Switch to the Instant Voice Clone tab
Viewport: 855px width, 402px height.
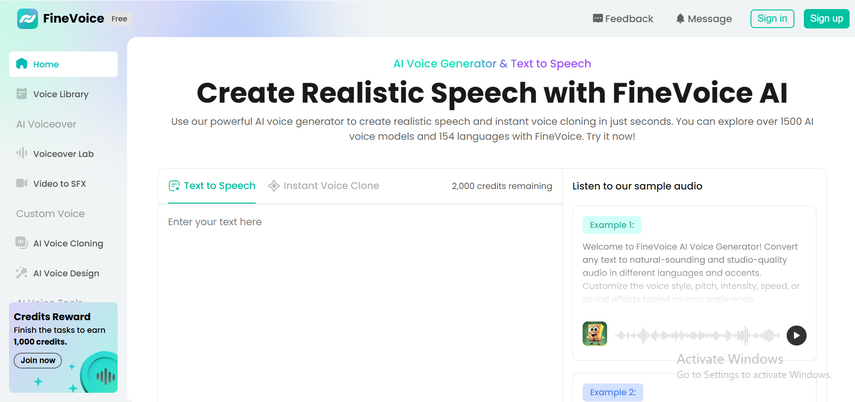[x=324, y=186]
